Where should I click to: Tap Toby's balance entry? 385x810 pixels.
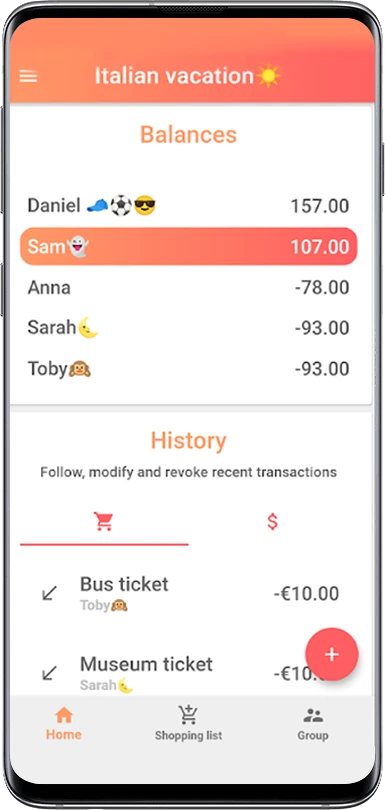pos(189,368)
